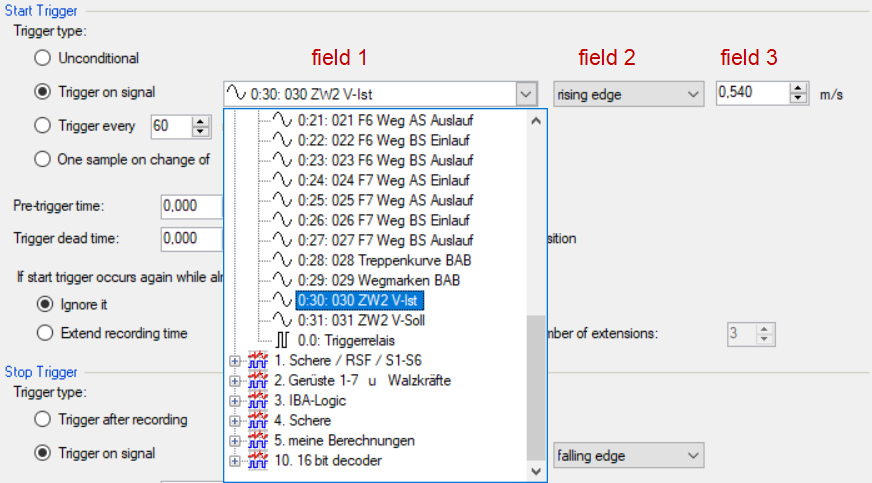Click the Pre-trigger time input field
The image size is (872, 483).
[x=190, y=206]
